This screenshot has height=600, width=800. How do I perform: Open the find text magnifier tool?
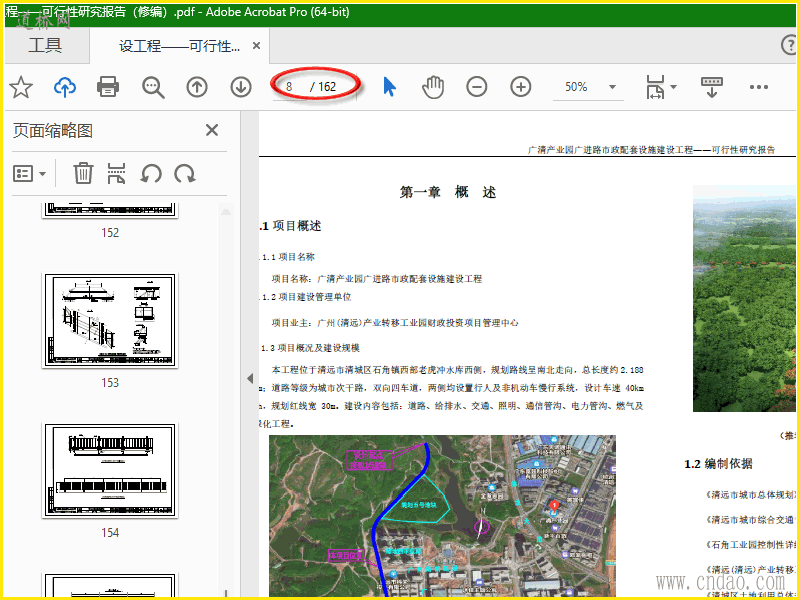(153, 87)
